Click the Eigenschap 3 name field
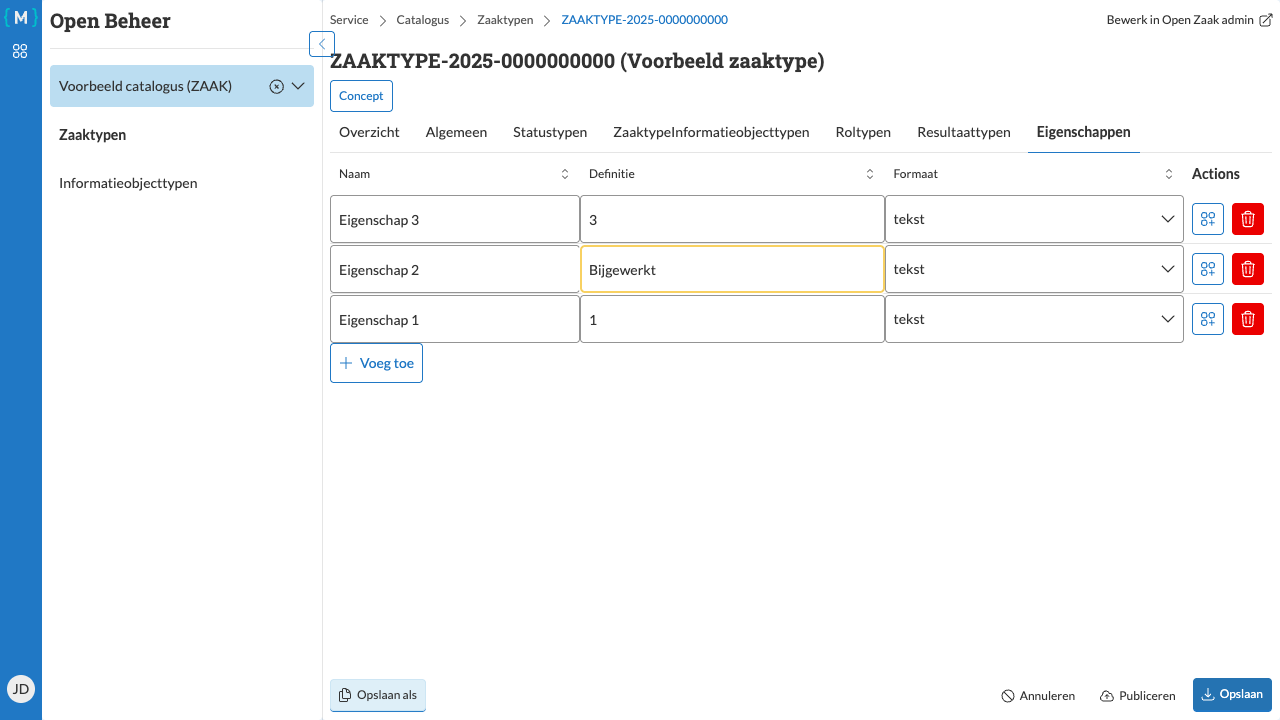 point(455,219)
